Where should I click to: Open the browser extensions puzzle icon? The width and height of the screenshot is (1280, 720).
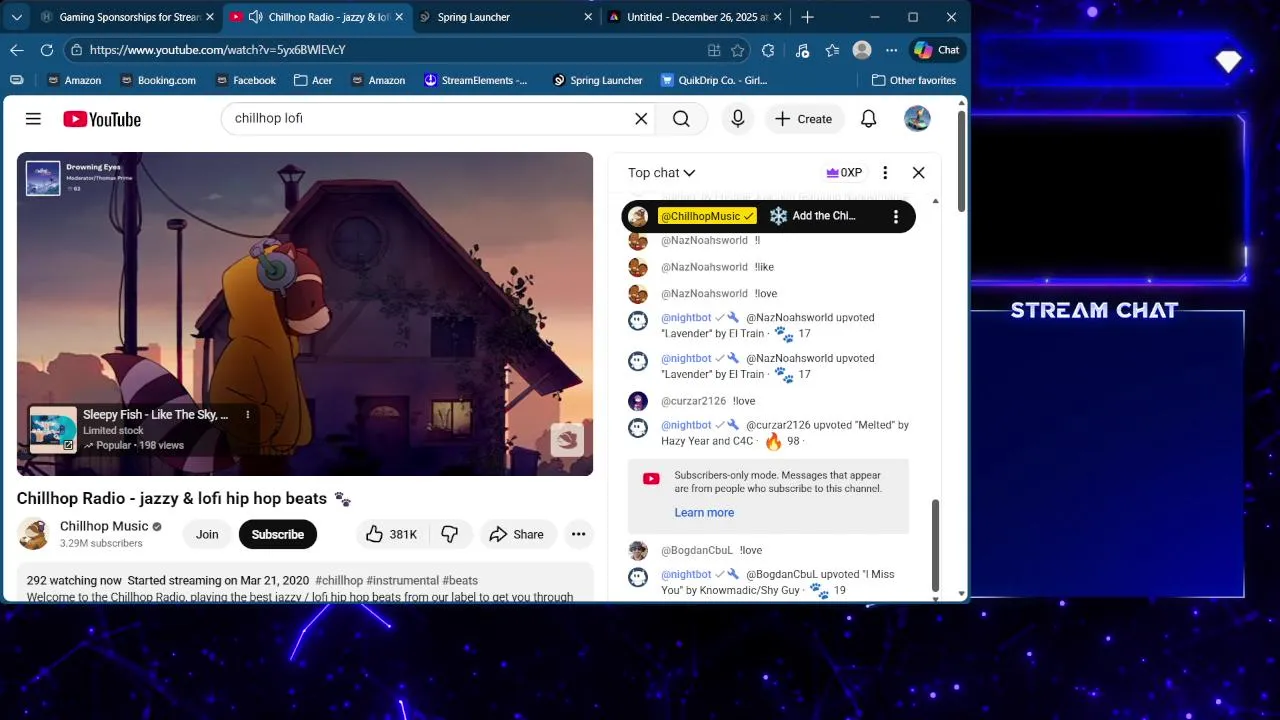point(768,50)
